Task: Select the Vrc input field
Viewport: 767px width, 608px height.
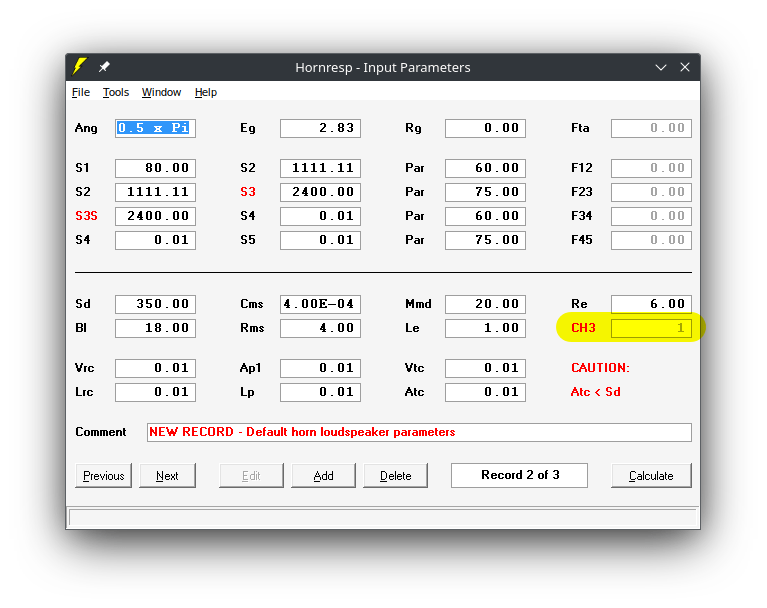Action: pos(156,368)
